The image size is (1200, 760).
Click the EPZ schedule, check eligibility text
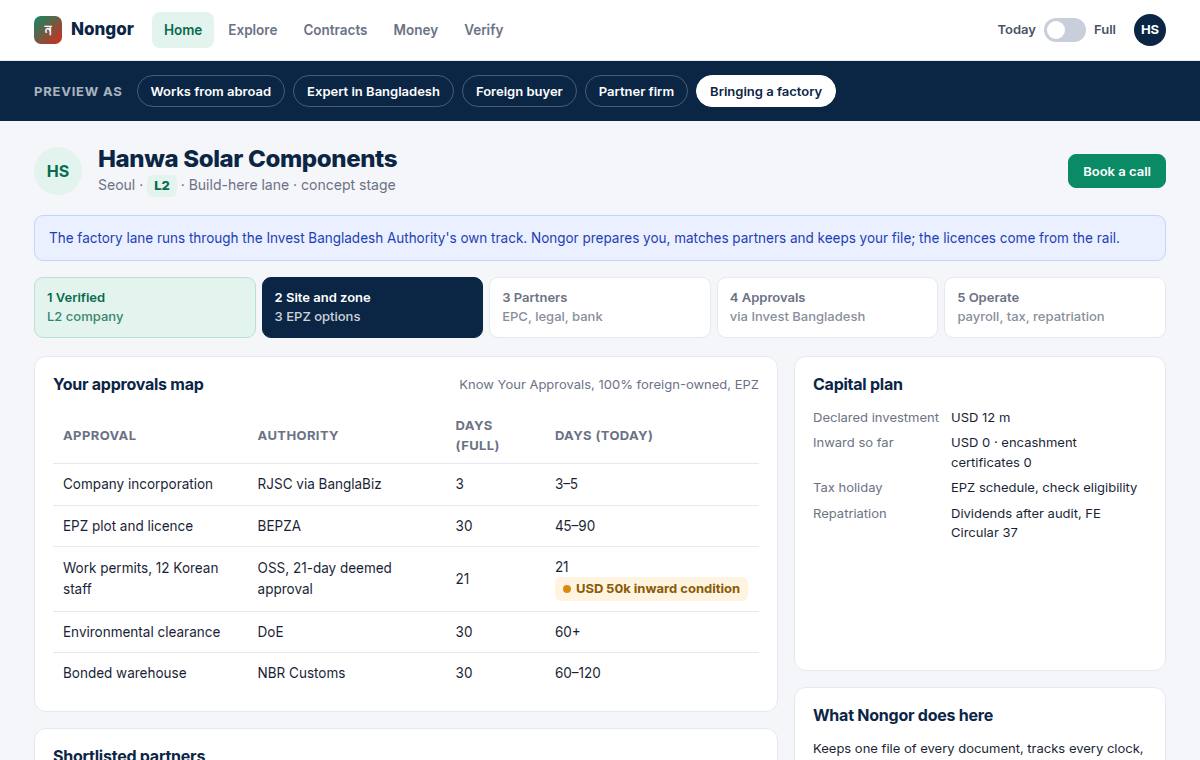1044,488
